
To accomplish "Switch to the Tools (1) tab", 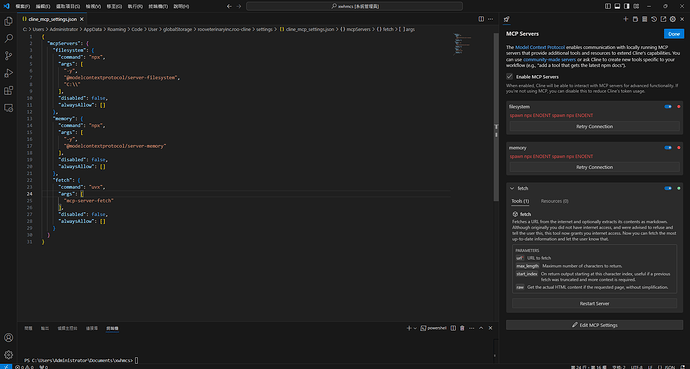I will tap(520, 201).
